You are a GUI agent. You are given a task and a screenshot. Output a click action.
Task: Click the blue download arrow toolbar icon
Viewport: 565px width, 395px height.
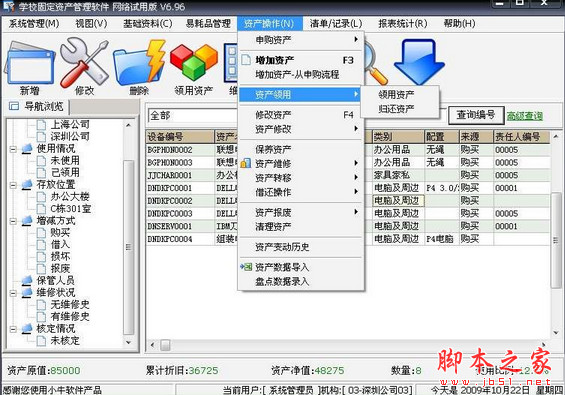420,62
